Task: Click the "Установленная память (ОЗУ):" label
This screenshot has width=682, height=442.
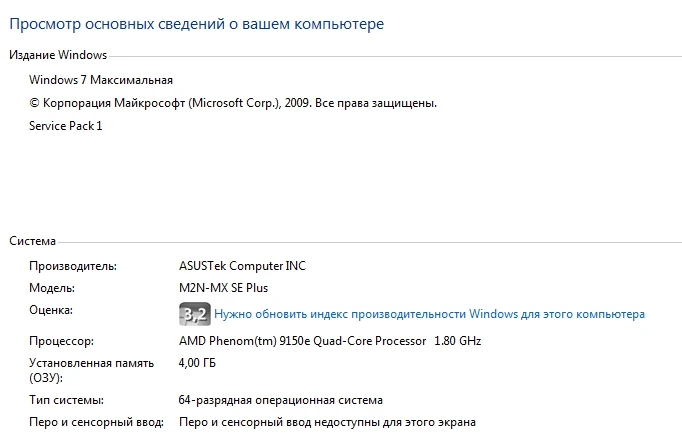Action: click(x=76, y=370)
